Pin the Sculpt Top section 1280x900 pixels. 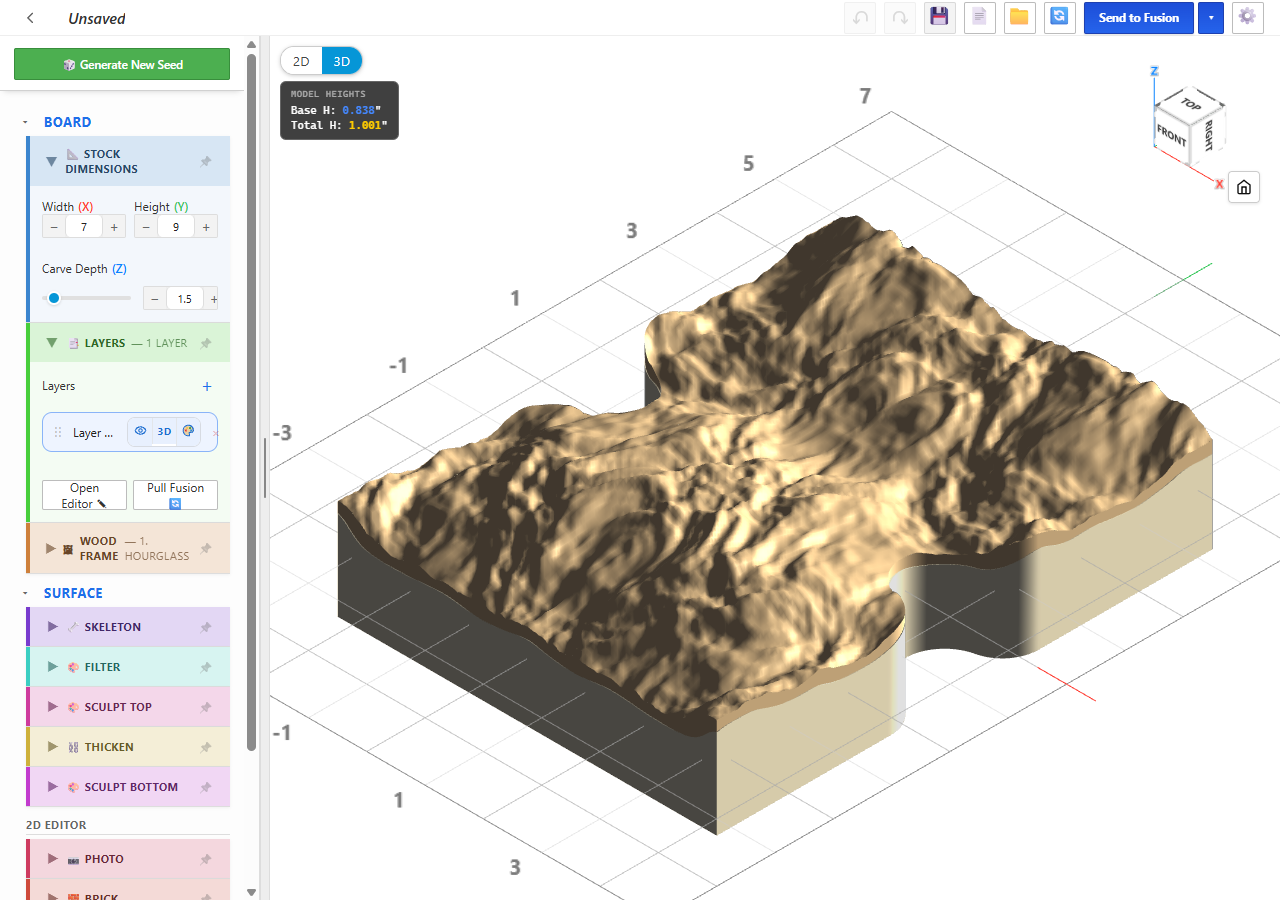205,707
